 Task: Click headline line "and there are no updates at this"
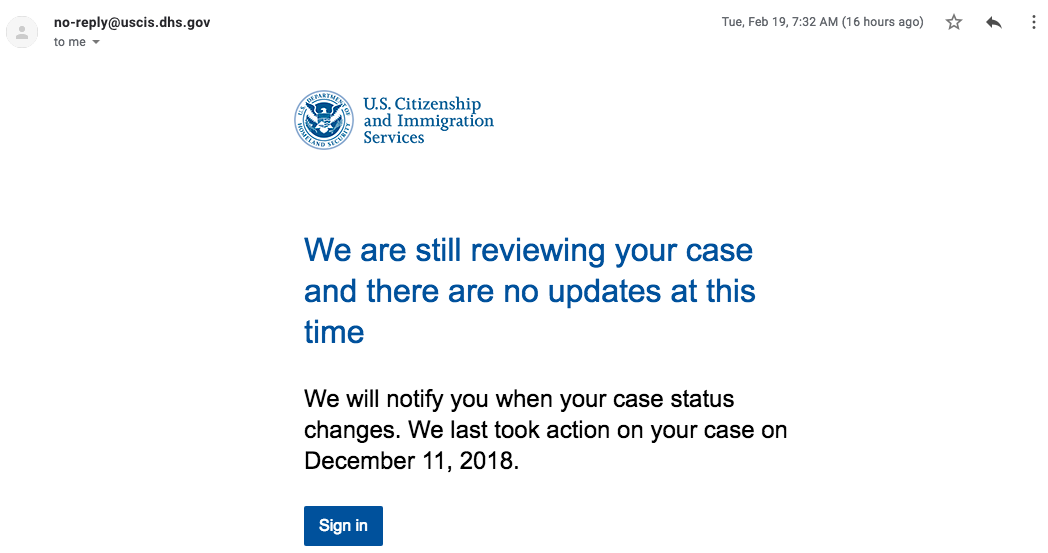(x=530, y=291)
